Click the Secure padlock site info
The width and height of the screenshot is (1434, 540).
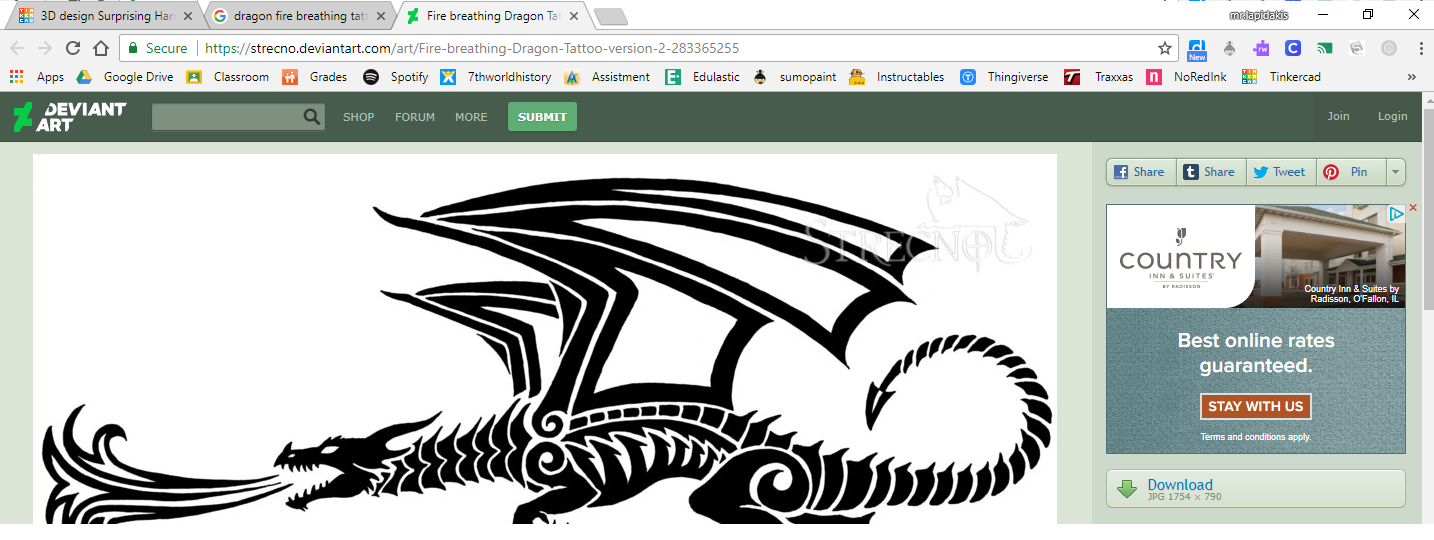[157, 48]
